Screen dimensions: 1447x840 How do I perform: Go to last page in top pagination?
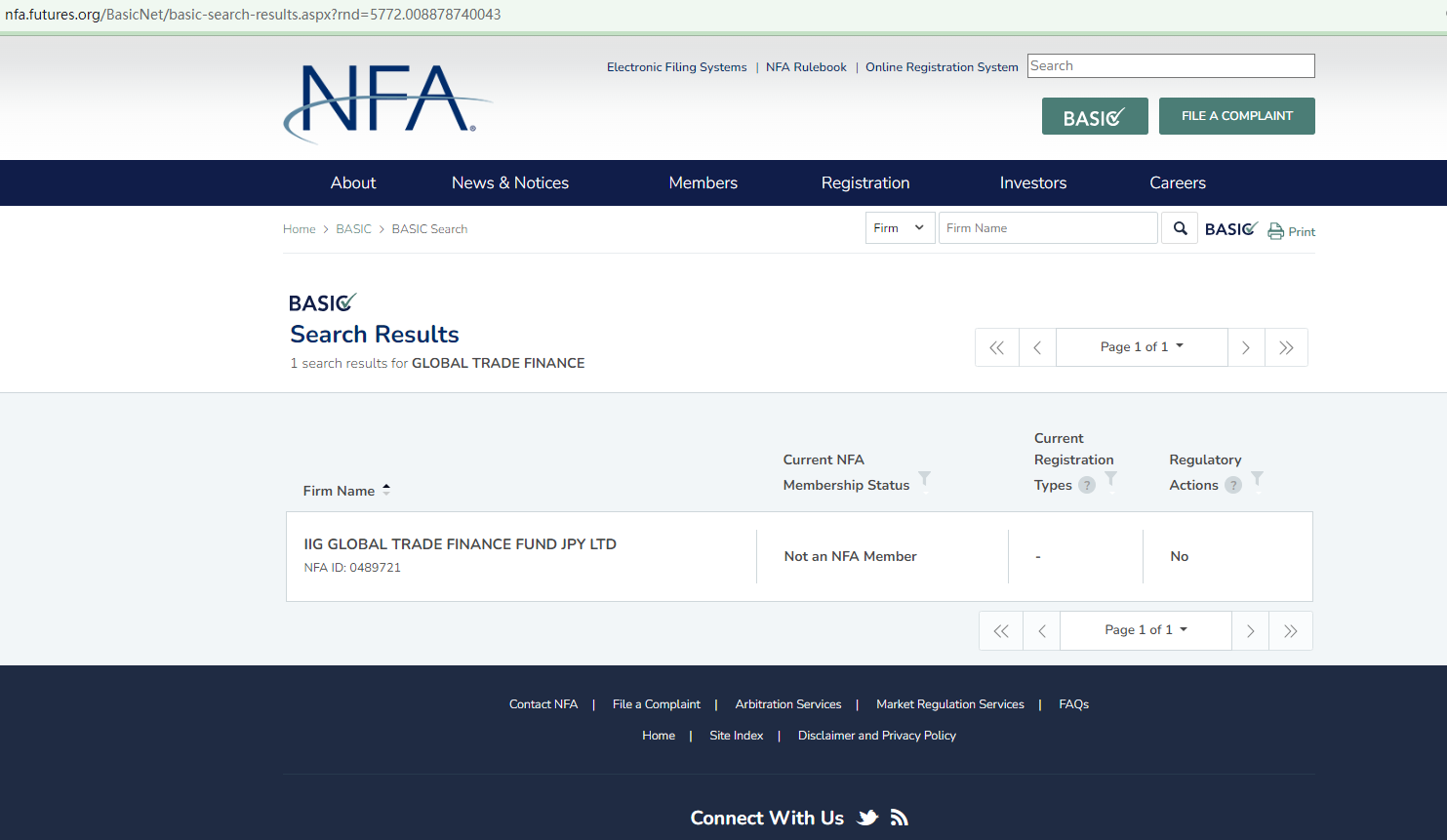[x=1286, y=347]
